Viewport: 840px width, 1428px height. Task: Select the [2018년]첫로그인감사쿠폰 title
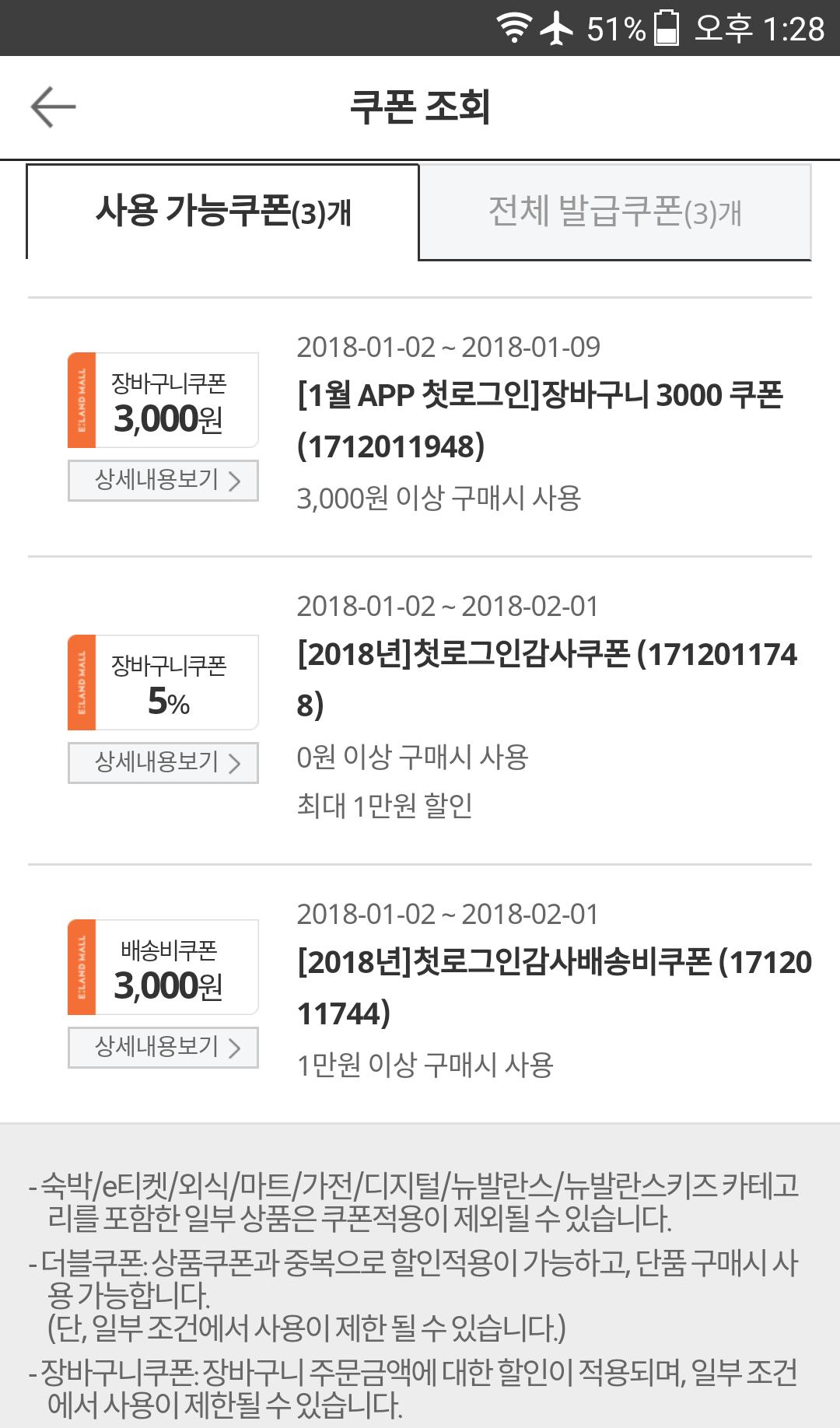pos(547,679)
